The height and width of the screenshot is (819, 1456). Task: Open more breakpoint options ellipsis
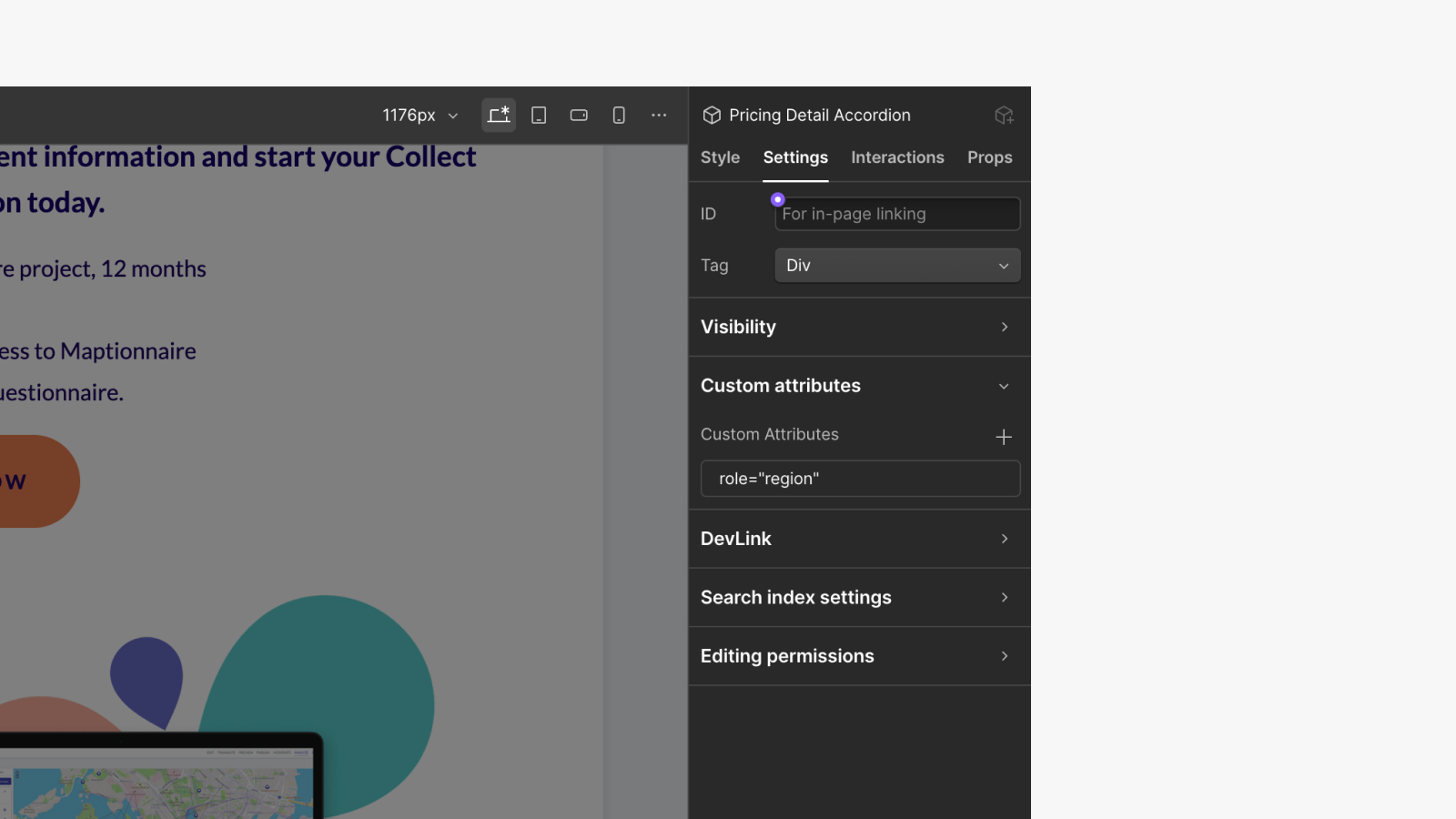659,116
